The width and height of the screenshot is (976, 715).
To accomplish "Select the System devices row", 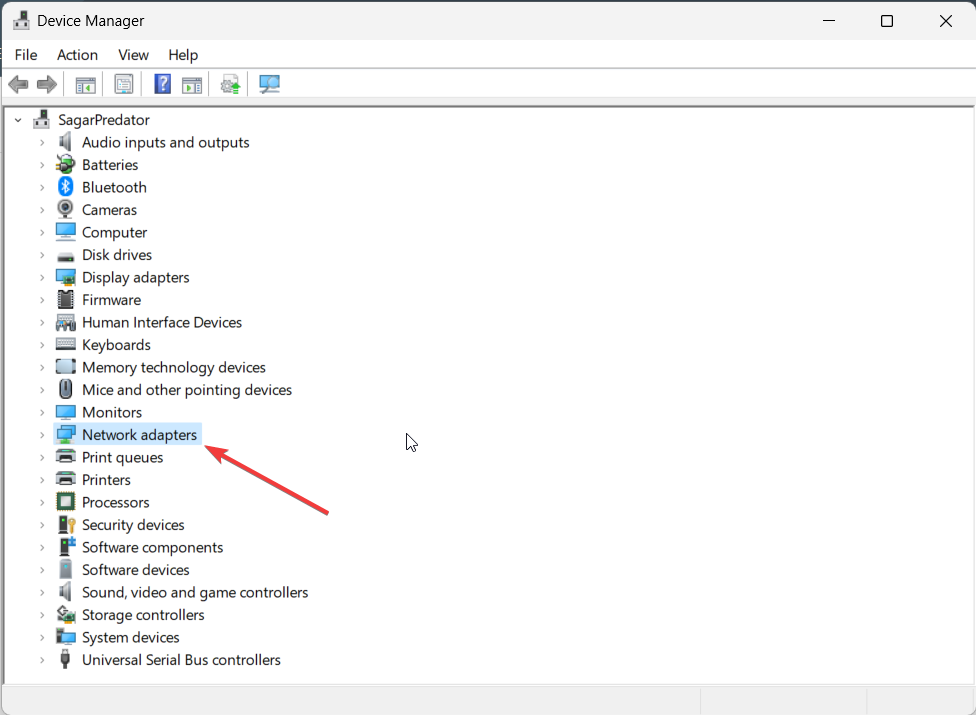I will [x=131, y=637].
